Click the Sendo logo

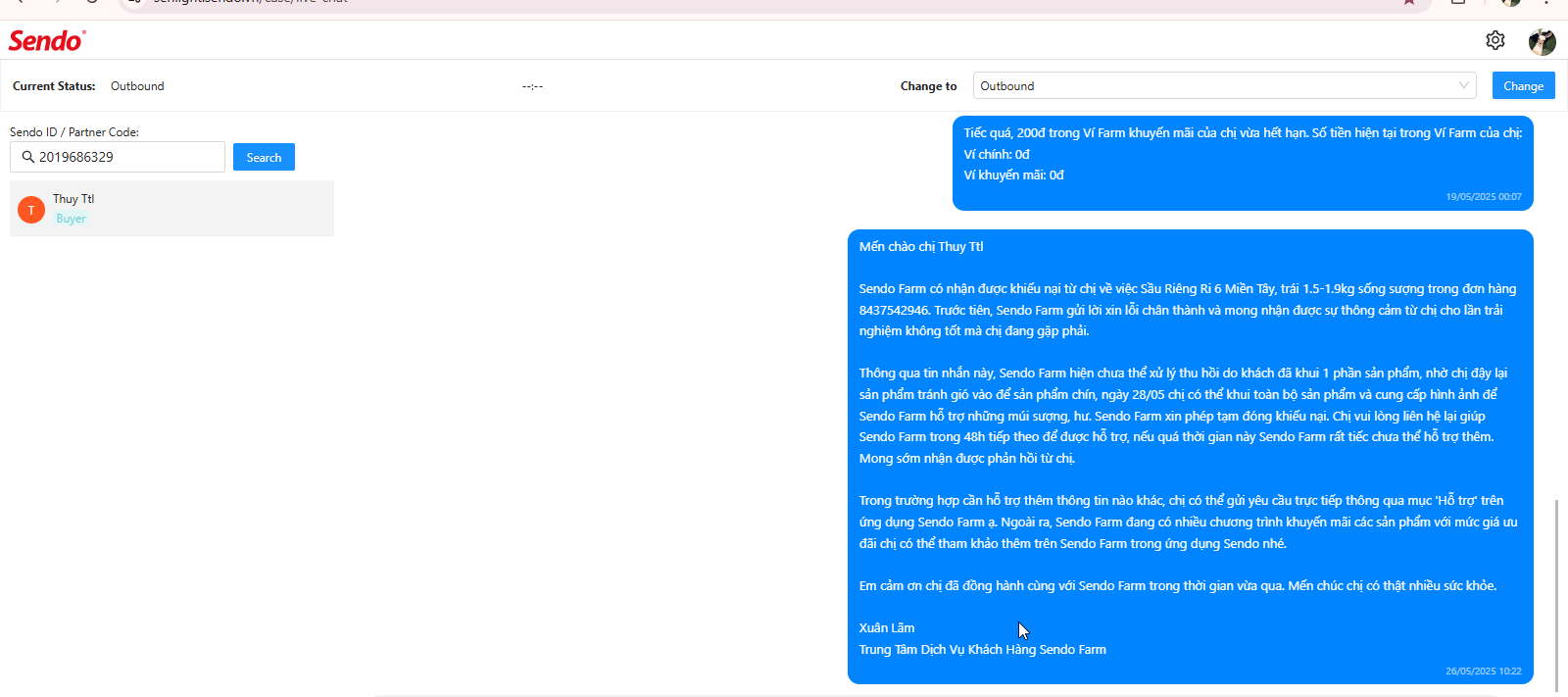pyautogui.click(x=47, y=40)
